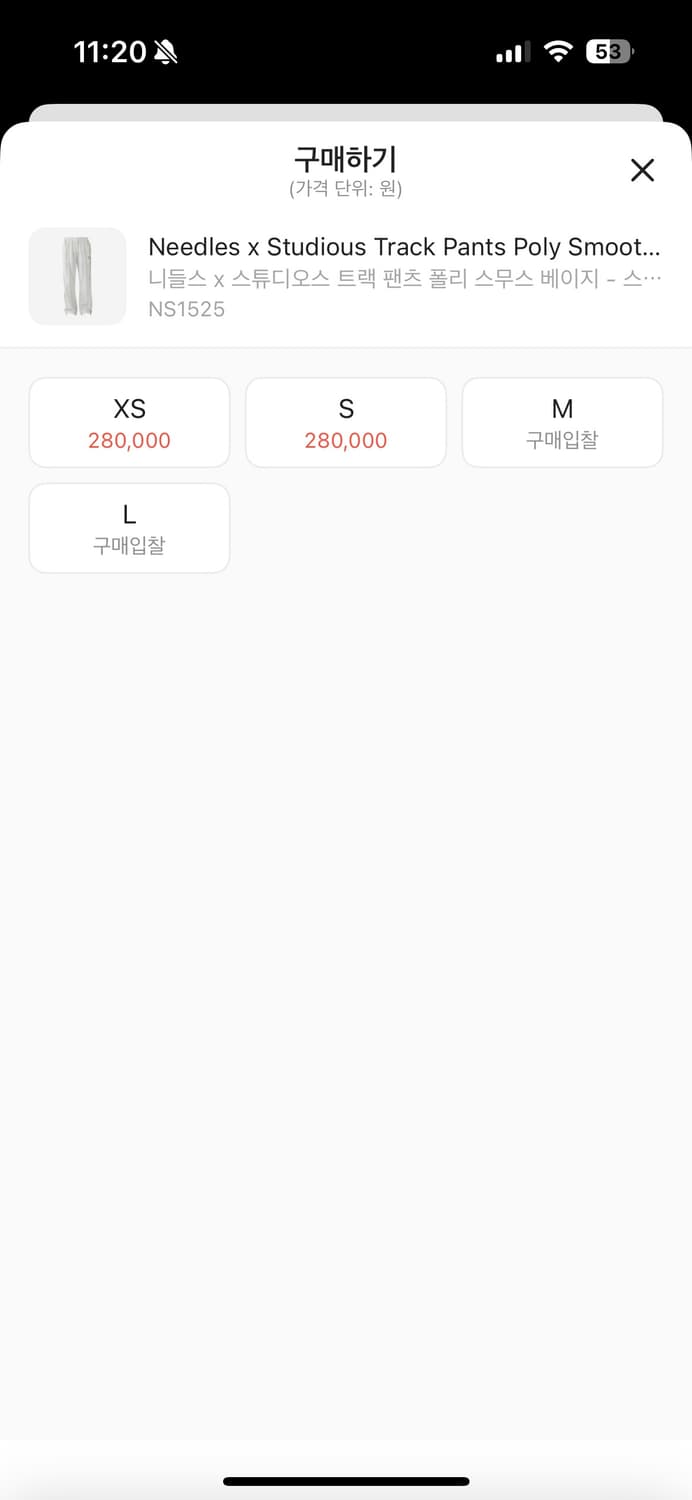Tap the 가격 단위: 원 note
This screenshot has height=1500, width=692.
tap(346, 189)
